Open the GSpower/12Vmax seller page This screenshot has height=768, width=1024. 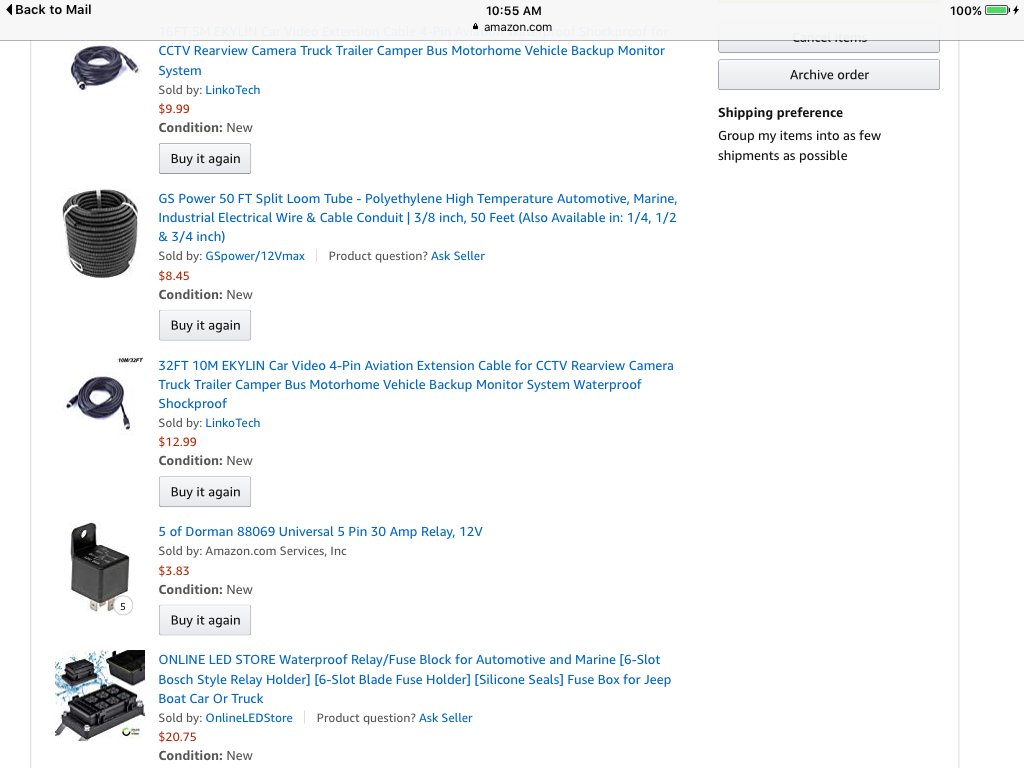(x=255, y=256)
